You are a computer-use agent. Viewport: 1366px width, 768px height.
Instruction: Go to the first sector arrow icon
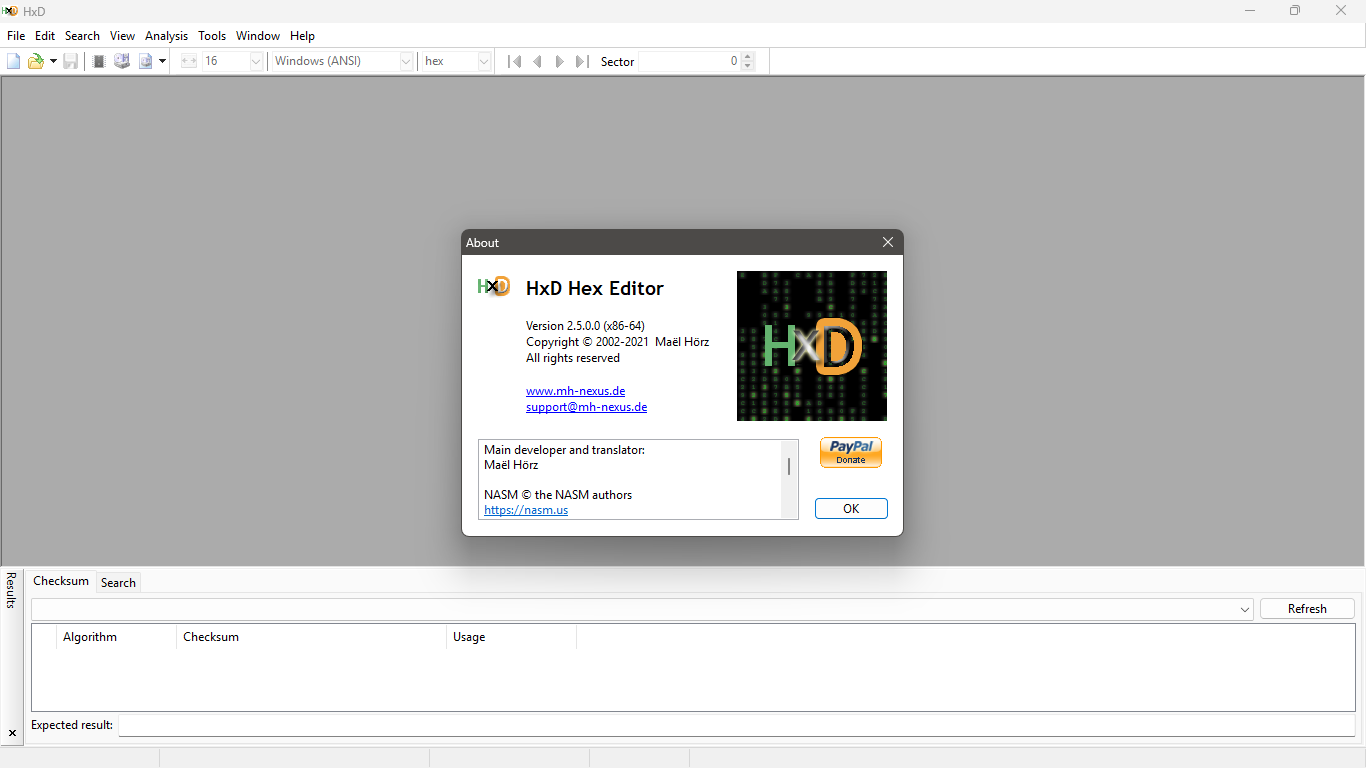515,61
